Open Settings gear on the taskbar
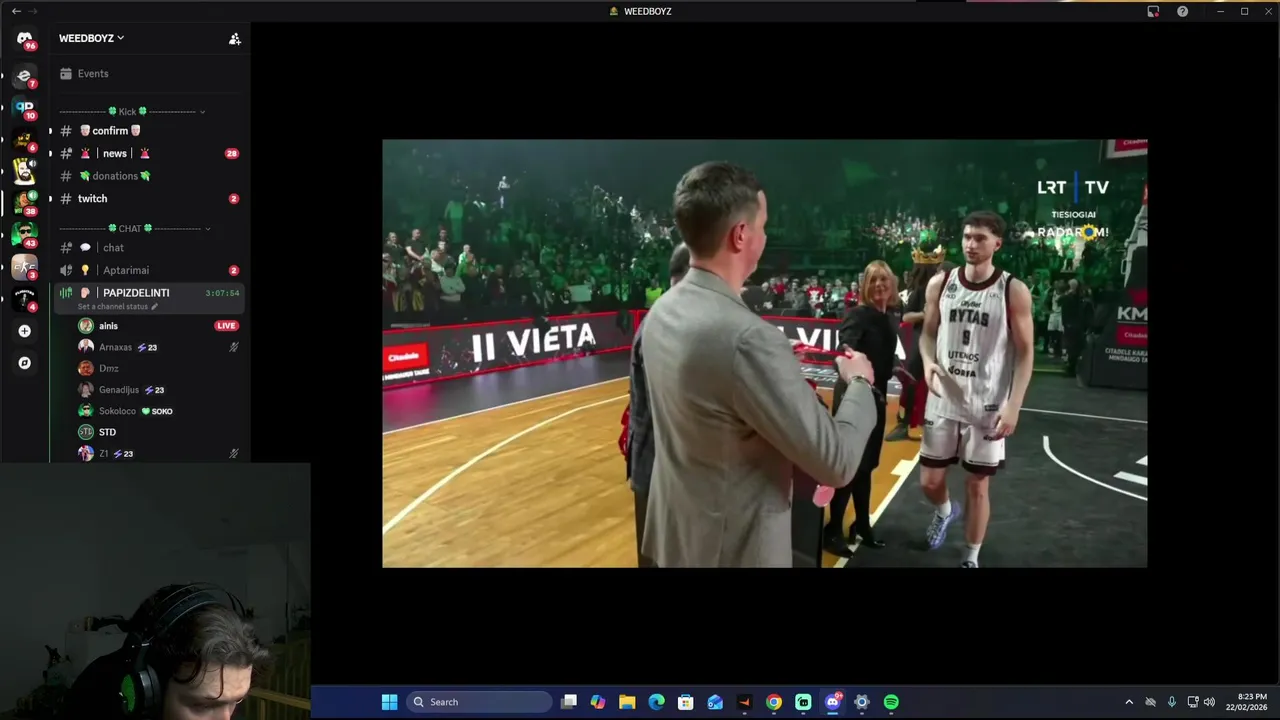This screenshot has height=720, width=1280. tap(862, 702)
